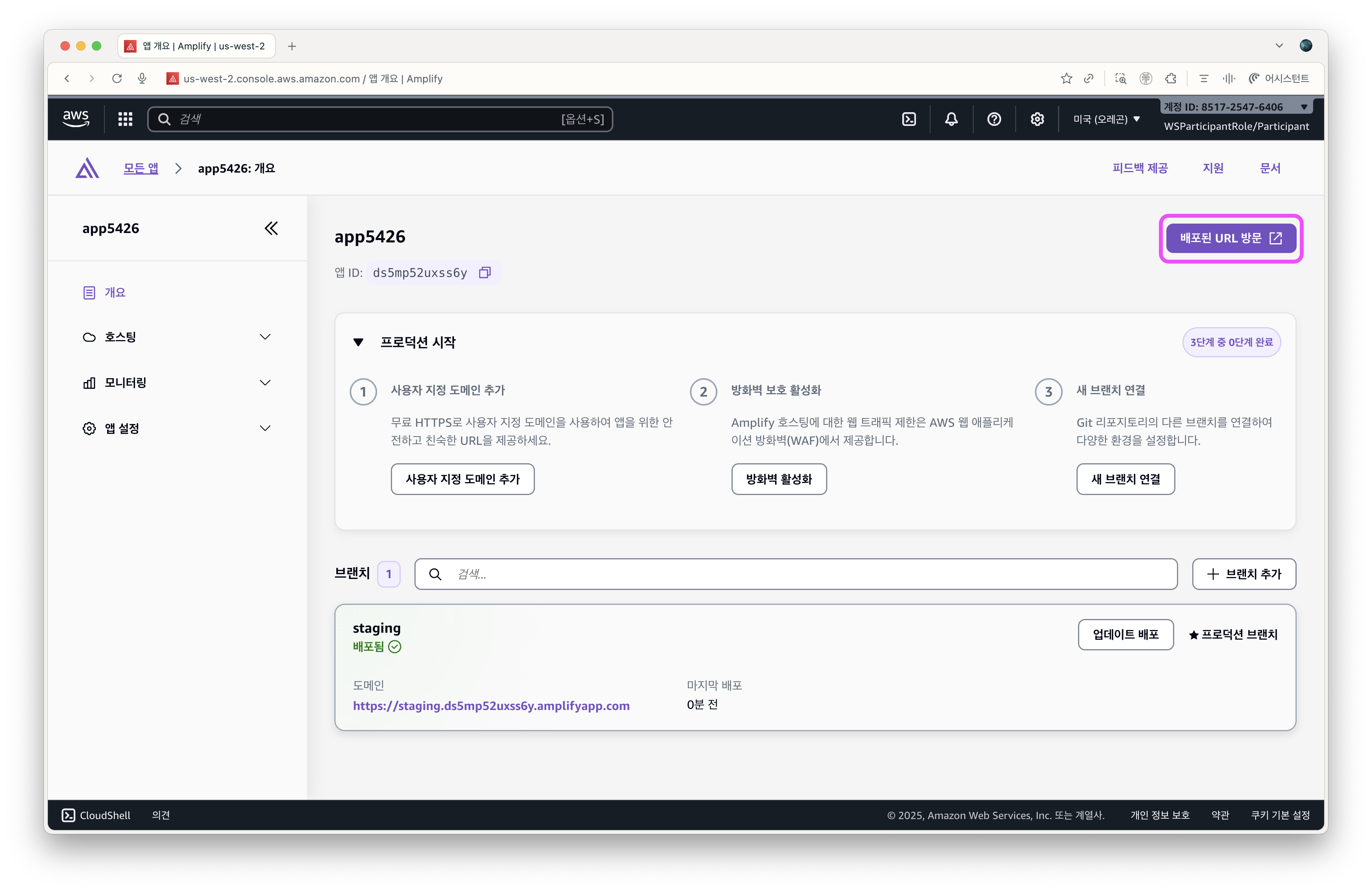Screen dimensions: 1372x892
Task: Click the branch count badge 1
Action: [x=389, y=574]
